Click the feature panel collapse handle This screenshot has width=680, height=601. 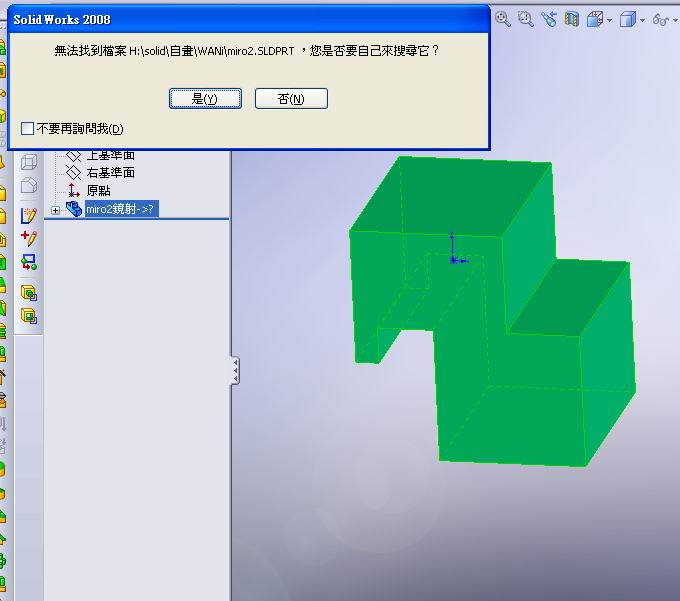235,371
